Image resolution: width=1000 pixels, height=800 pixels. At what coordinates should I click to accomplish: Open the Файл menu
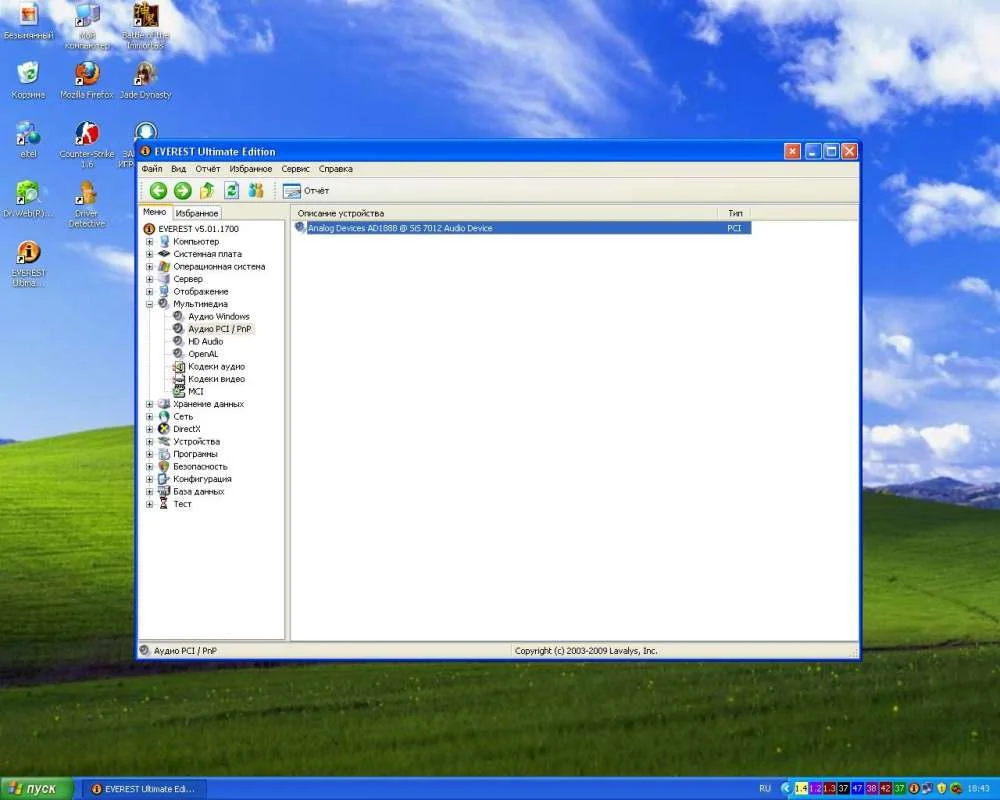pyautogui.click(x=152, y=169)
